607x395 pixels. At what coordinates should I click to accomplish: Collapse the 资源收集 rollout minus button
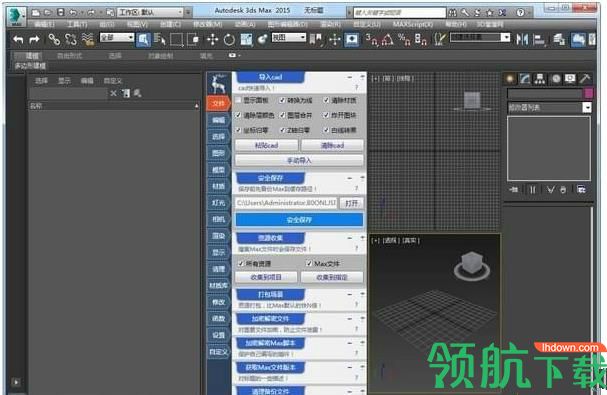point(350,238)
